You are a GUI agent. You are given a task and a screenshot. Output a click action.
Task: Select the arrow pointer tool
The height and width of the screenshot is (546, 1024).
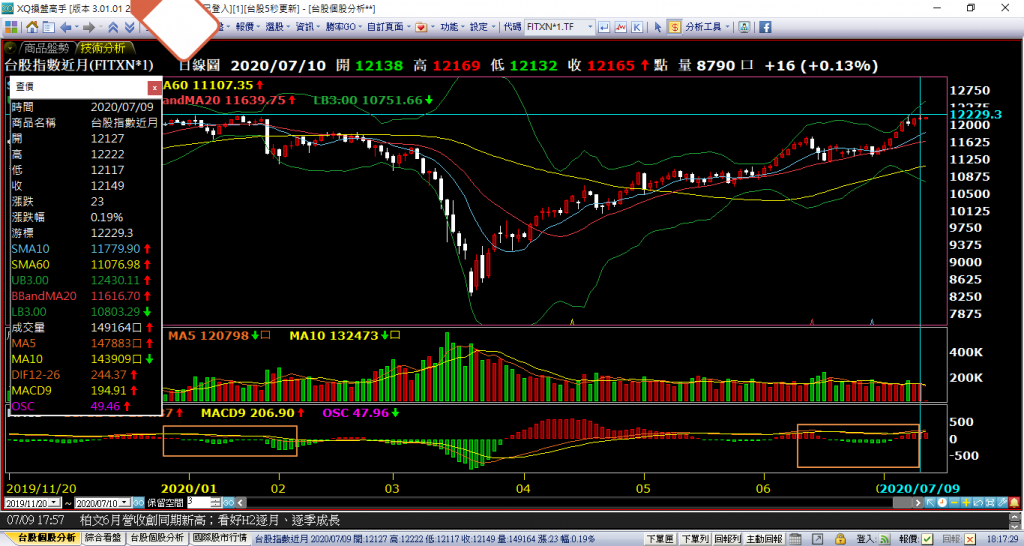tap(656, 27)
